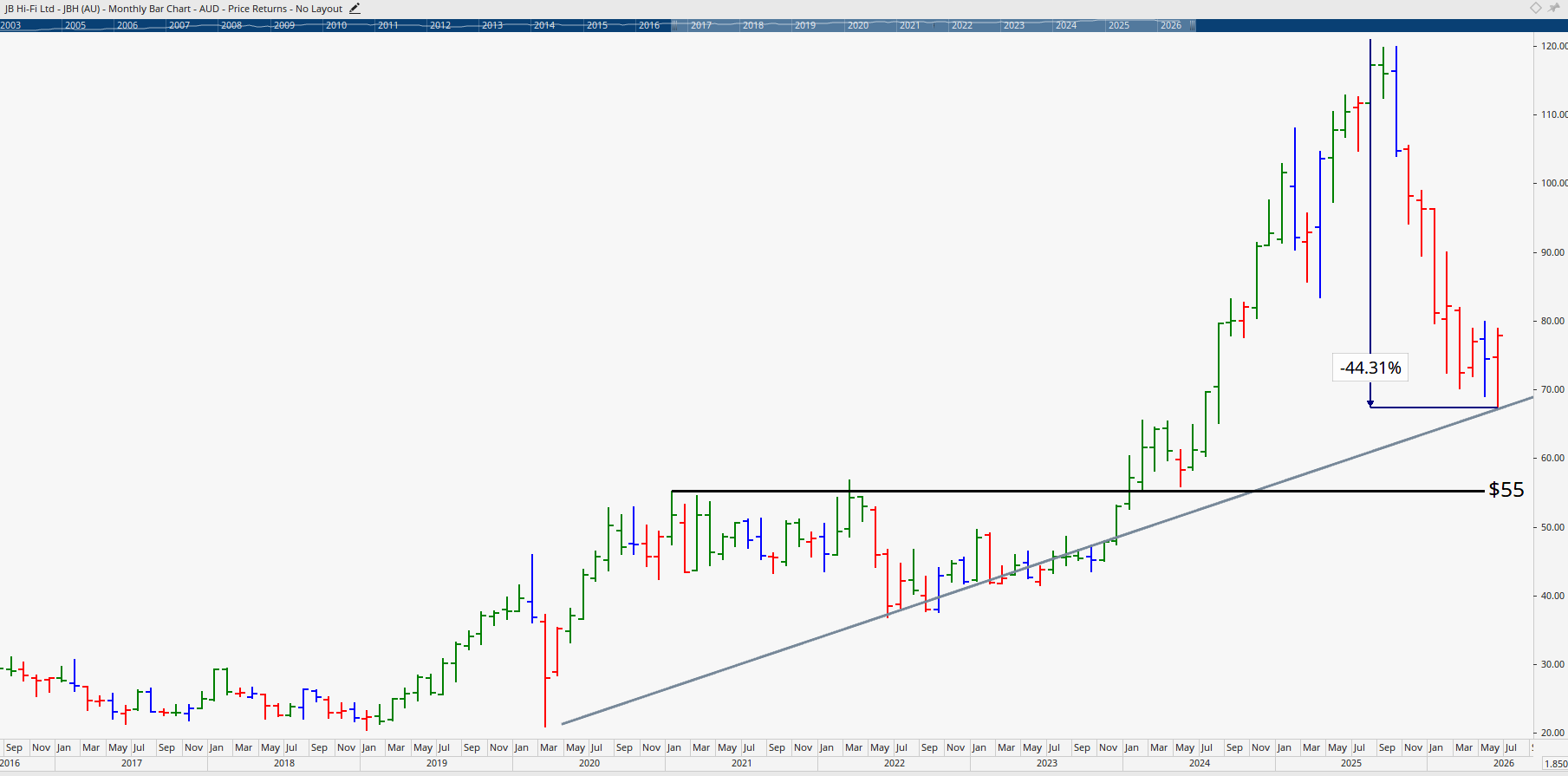Viewport: 1568px width, 776px height.
Task: Click the pencil edit icon beside the chart title
Action: (355, 9)
